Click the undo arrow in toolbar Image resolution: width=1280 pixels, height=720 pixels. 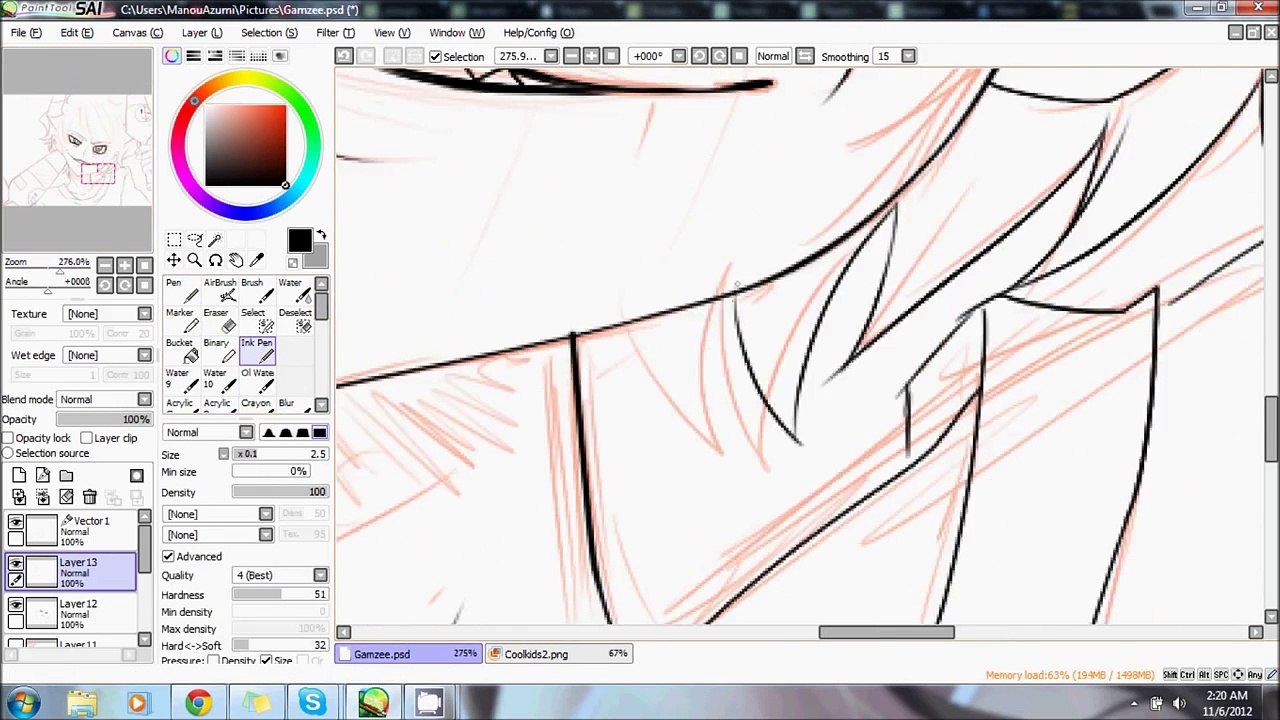point(344,56)
